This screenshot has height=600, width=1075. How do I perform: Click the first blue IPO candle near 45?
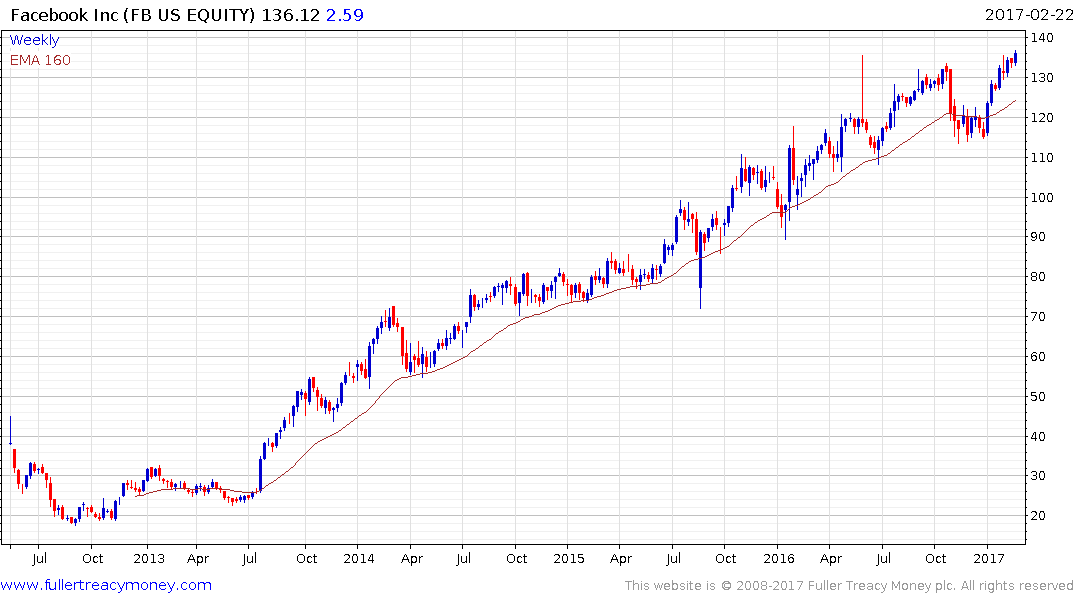pyautogui.click(x=10, y=431)
